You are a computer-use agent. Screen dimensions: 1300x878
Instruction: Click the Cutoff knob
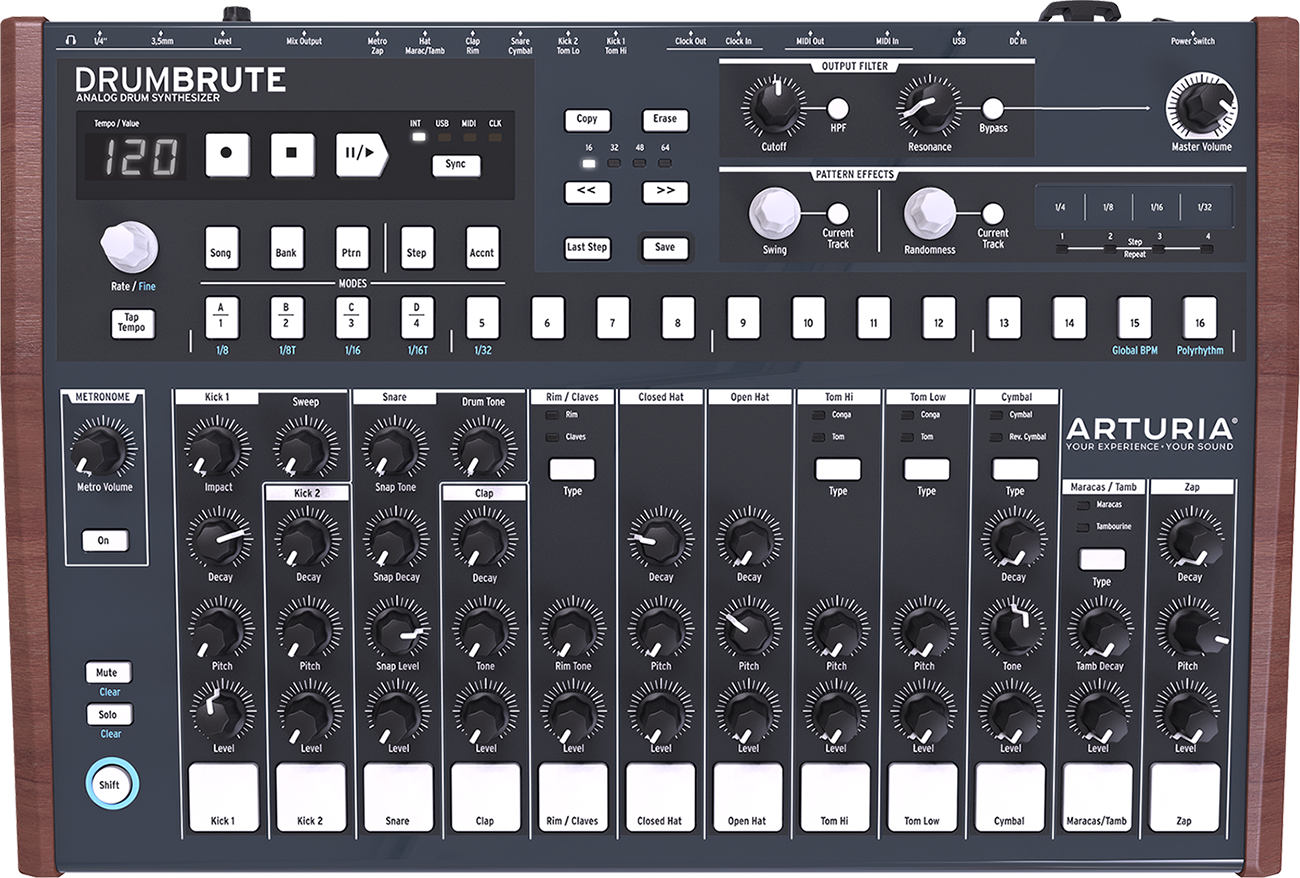click(774, 107)
